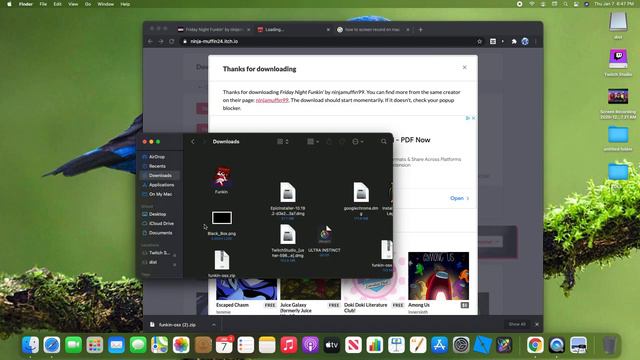Open Finder action menu with ellipsis icon
The image size is (640, 360).
click(358, 142)
